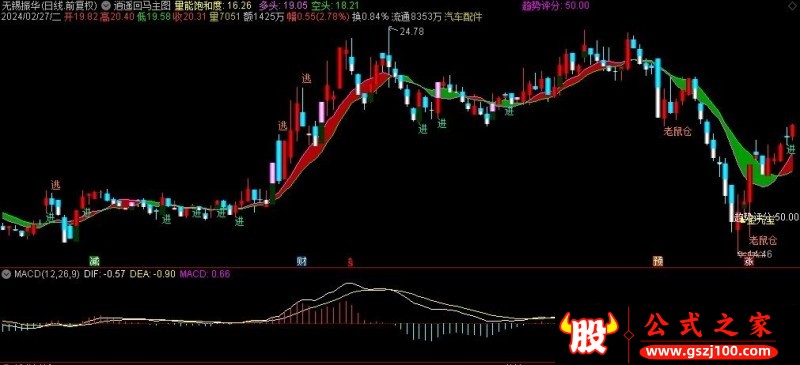This screenshot has height=365, width=800.
Task: Click the open price 开19.82
Action: tap(81, 17)
